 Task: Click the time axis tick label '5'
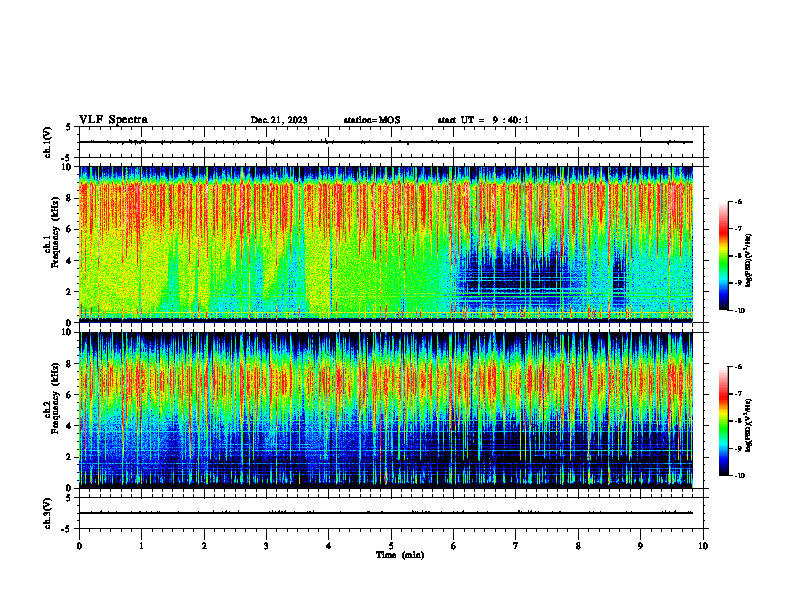pos(391,546)
